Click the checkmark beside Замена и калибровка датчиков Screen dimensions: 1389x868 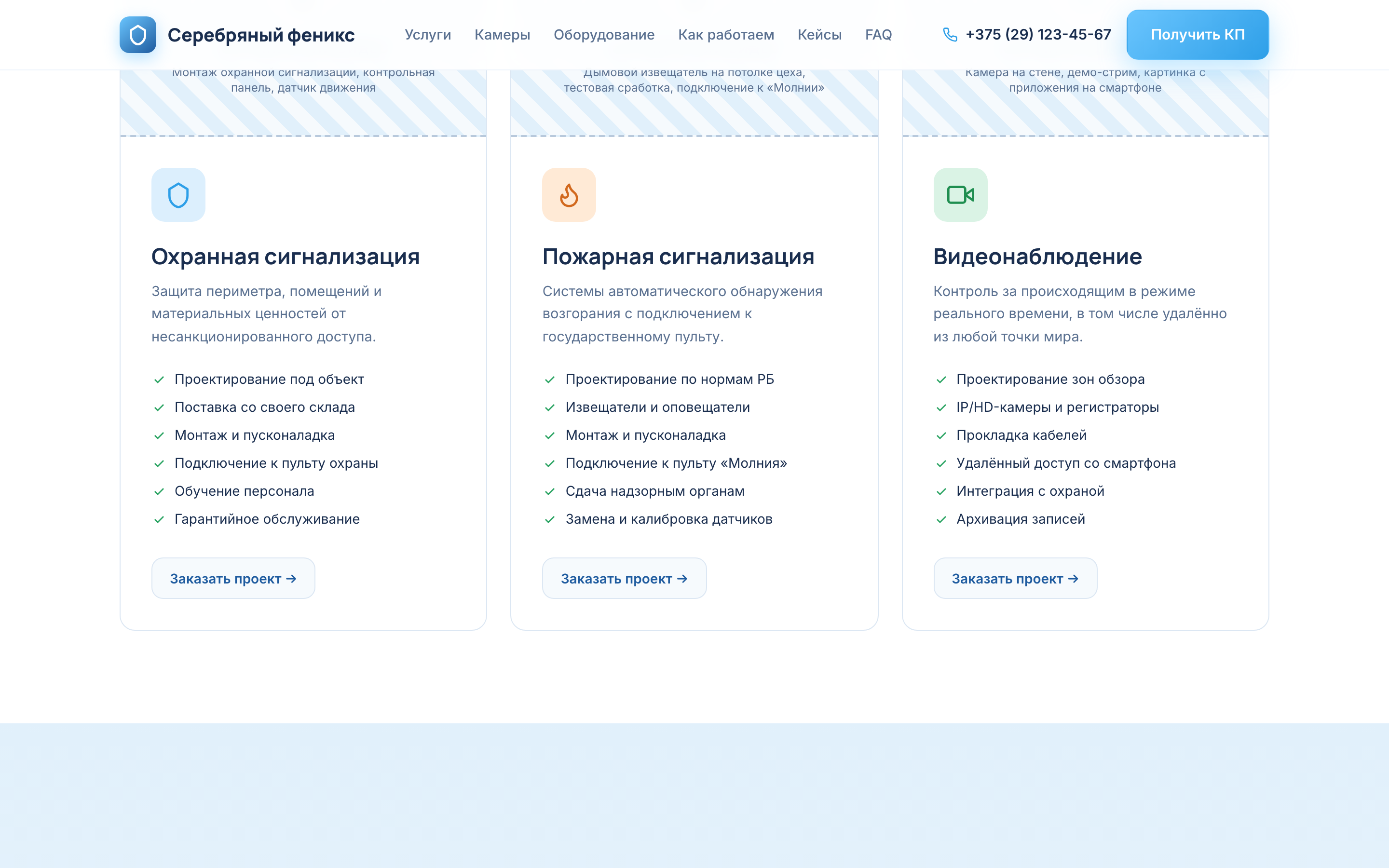coord(550,519)
